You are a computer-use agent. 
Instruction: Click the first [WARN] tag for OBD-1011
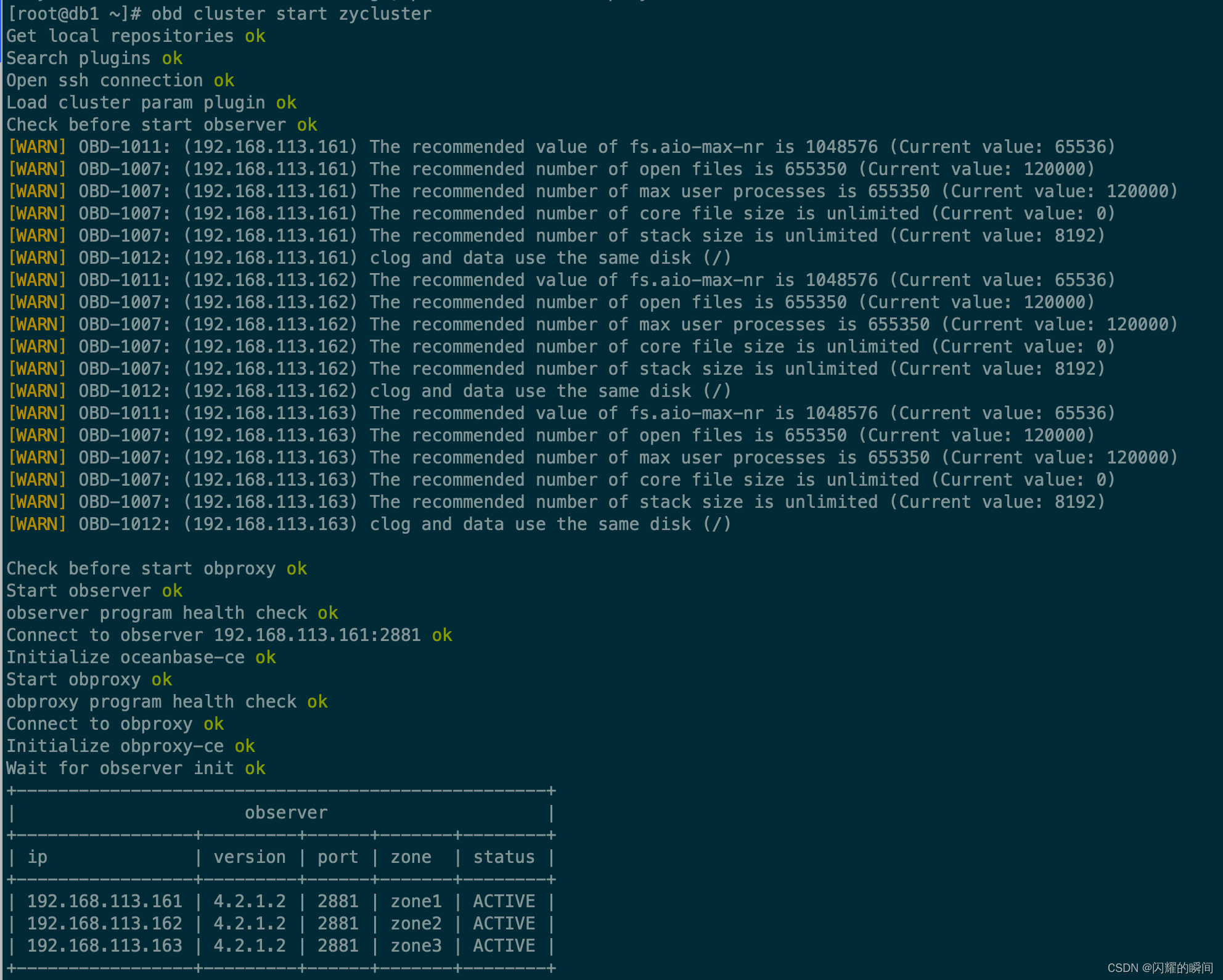pyautogui.click(x=37, y=147)
